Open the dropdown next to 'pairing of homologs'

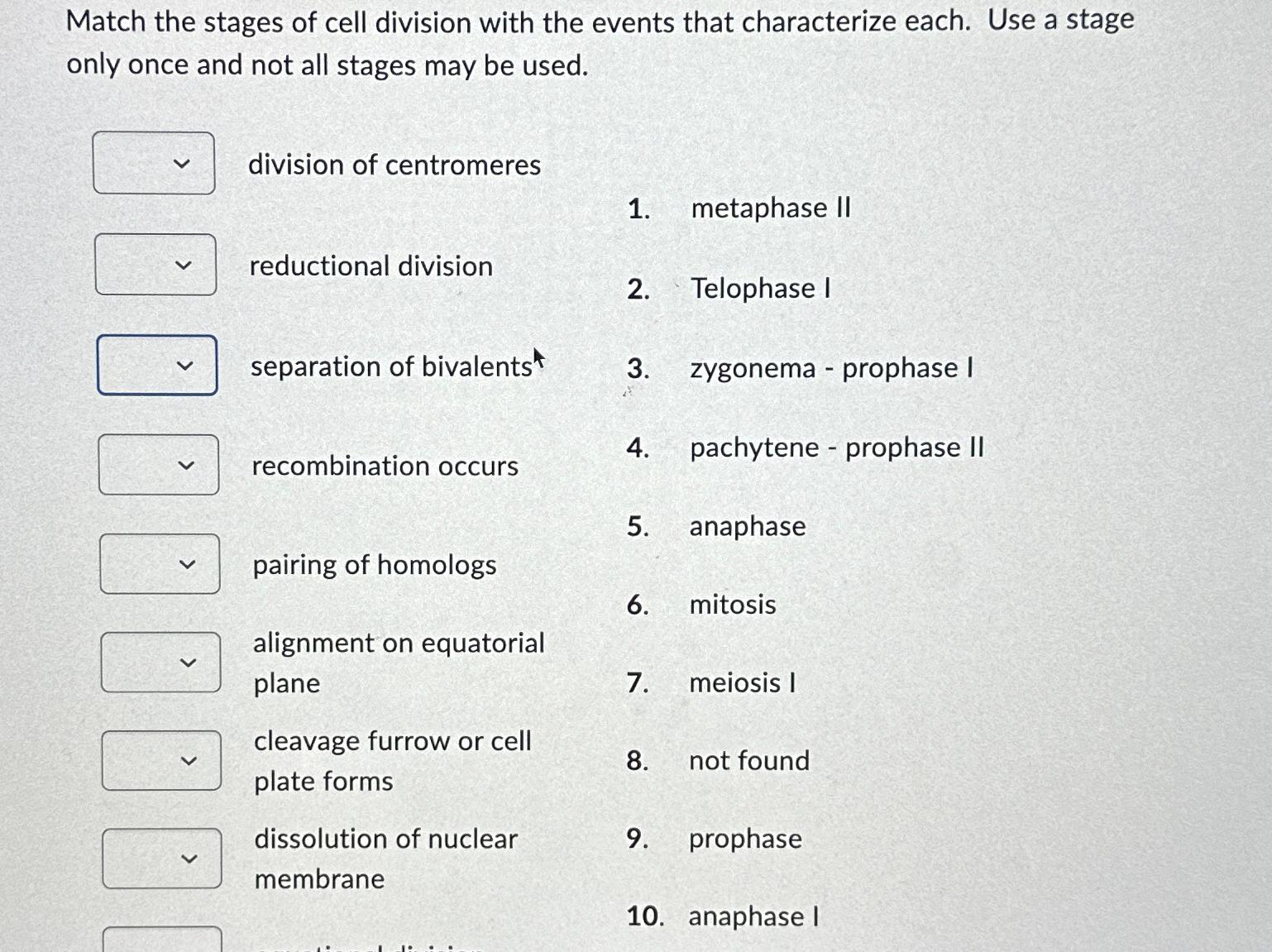[x=160, y=563]
